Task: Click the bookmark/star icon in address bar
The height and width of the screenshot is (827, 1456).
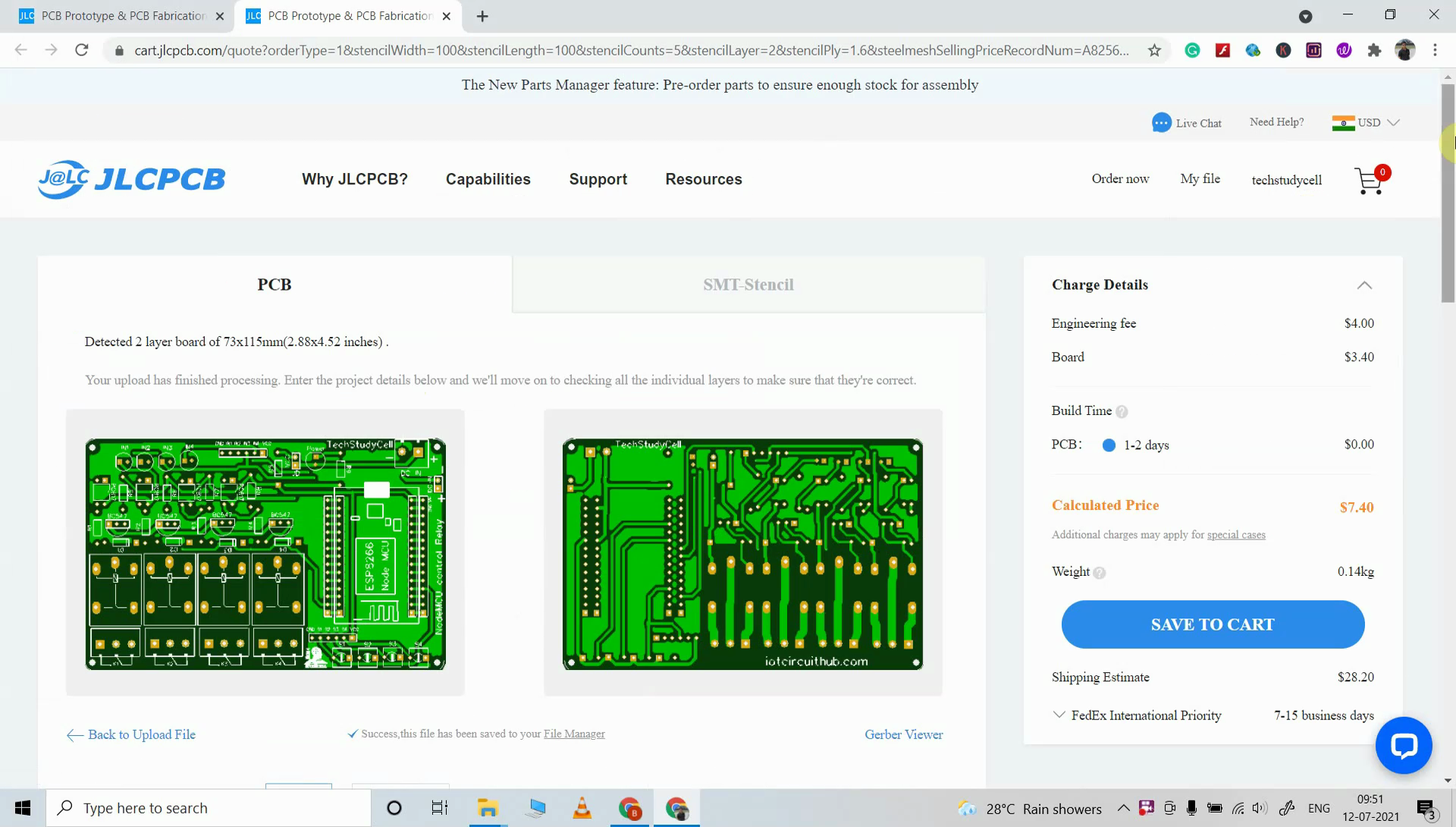Action: pos(1153,50)
